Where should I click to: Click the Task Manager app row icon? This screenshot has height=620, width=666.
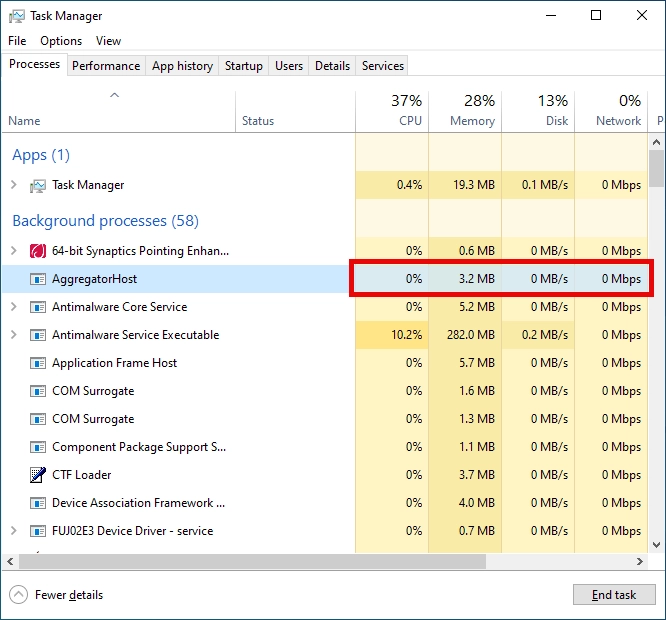point(38,186)
